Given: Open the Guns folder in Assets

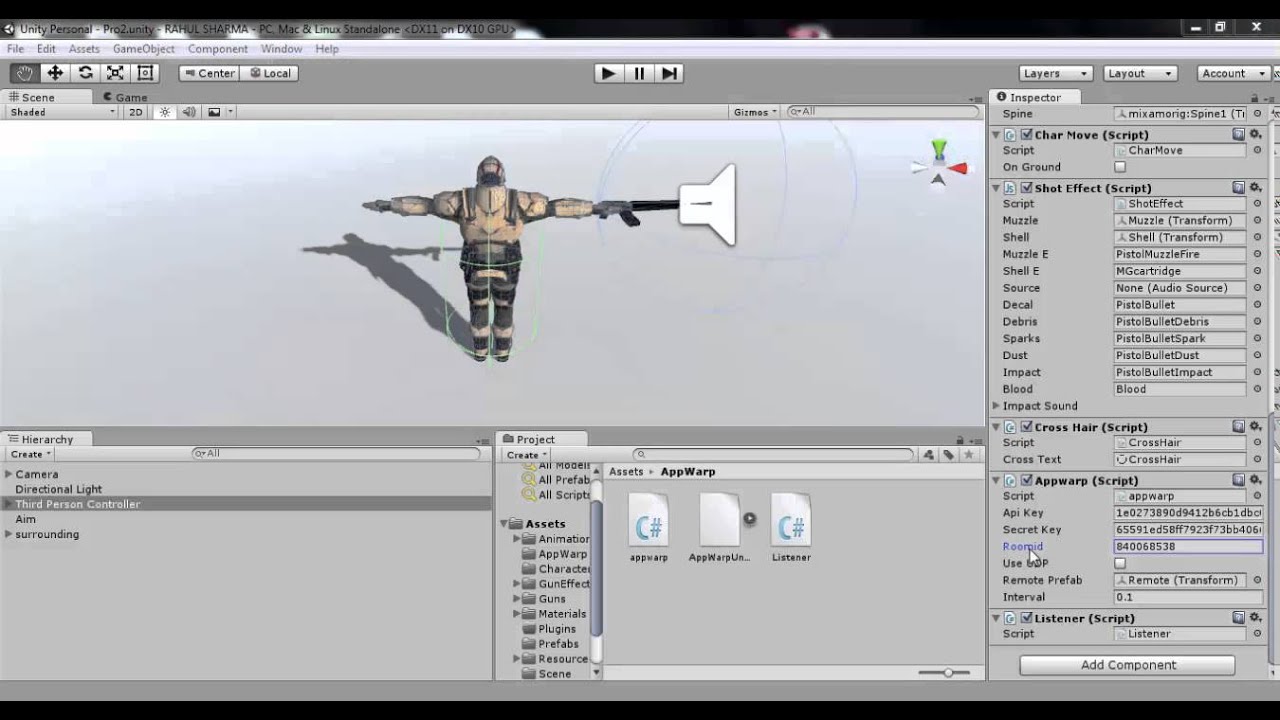Looking at the screenshot, I should 552,599.
